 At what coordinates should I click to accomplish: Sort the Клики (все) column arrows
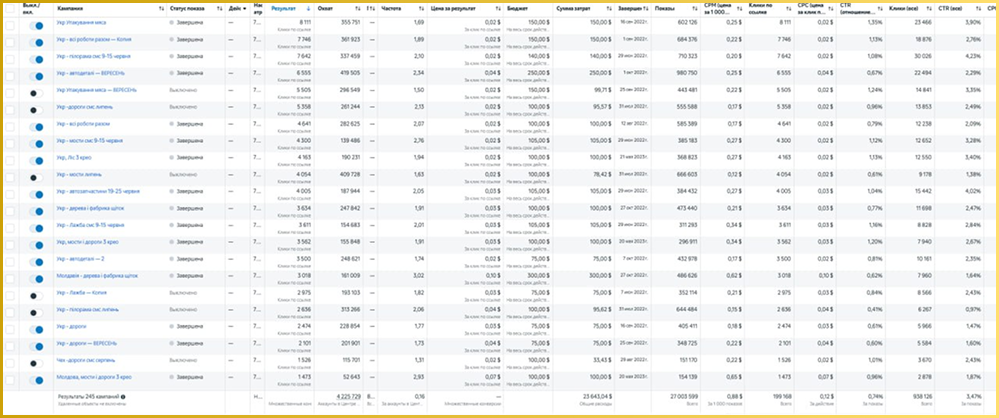click(x=931, y=9)
